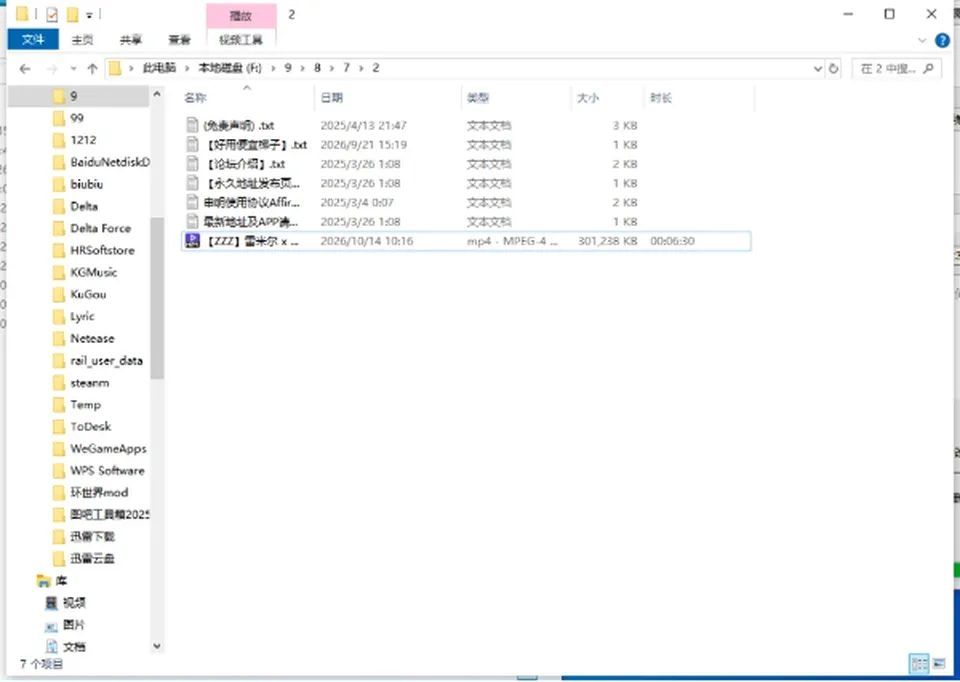The width and height of the screenshot is (960, 682).
Task: Expand the breadcrumb chevron after 此电脑
Action: tap(187, 68)
